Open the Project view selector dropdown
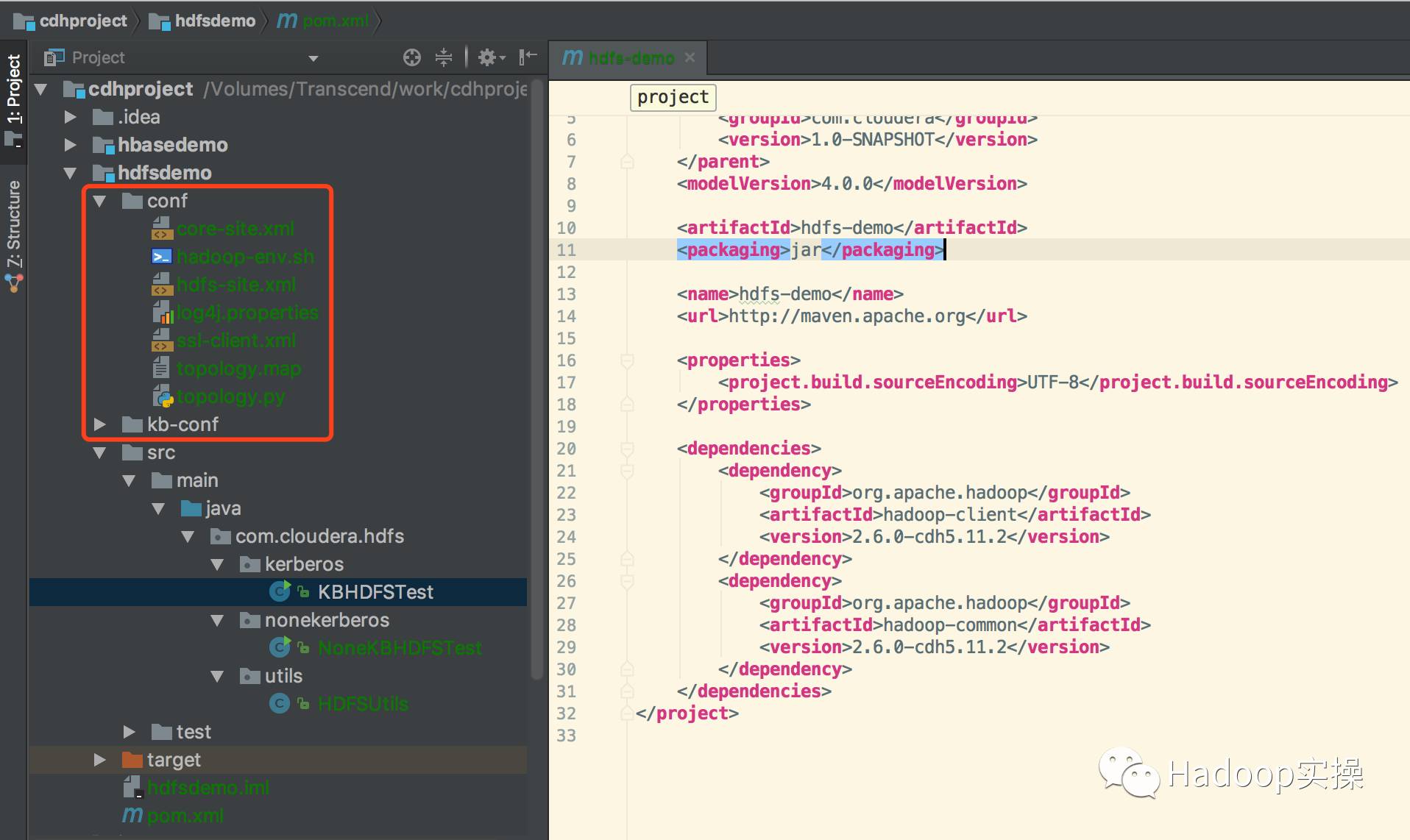 pyautogui.click(x=313, y=58)
